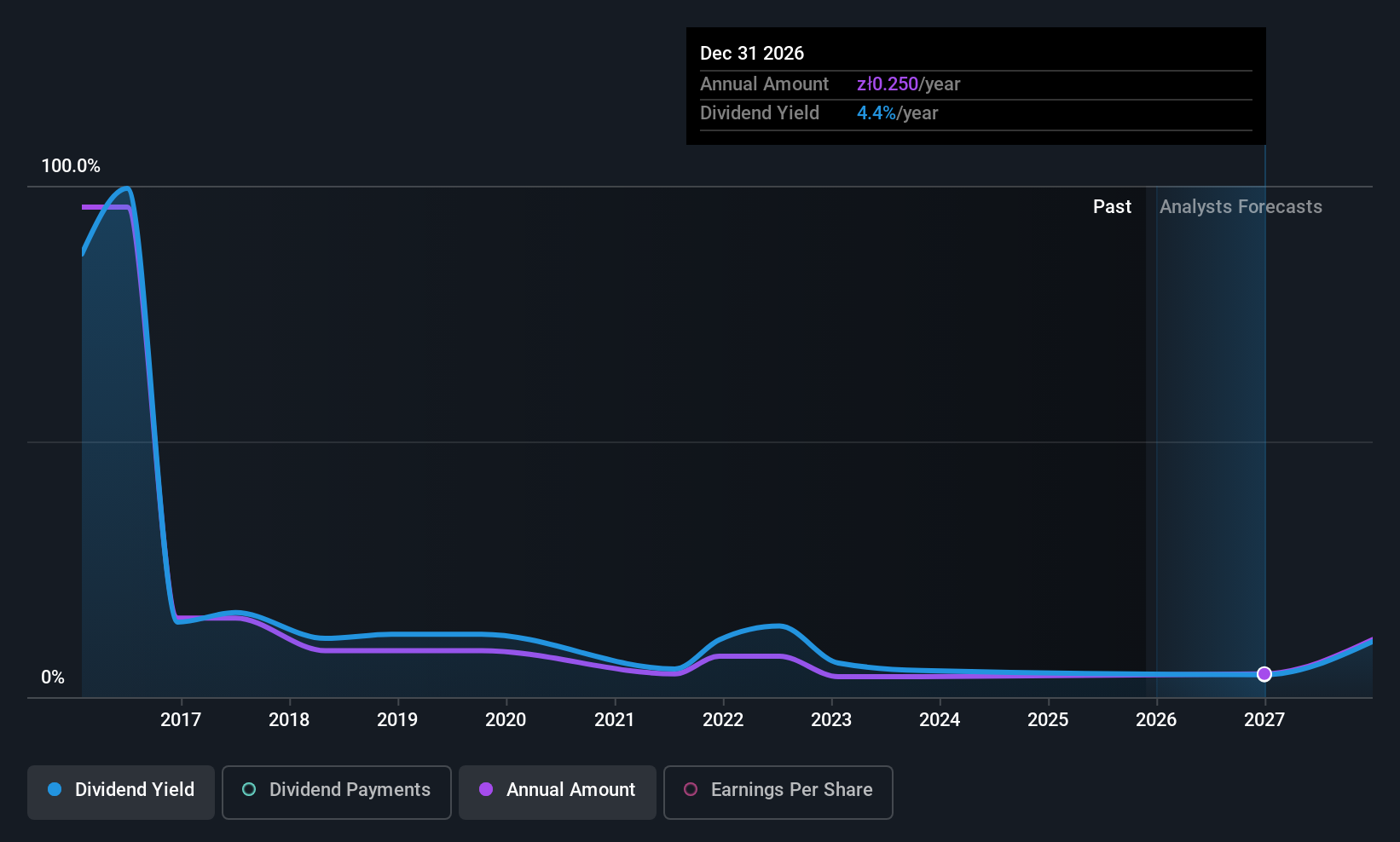Viewport: 1400px width, 842px height.
Task: Click the purple data point marker at 2027
Action: (x=1264, y=674)
